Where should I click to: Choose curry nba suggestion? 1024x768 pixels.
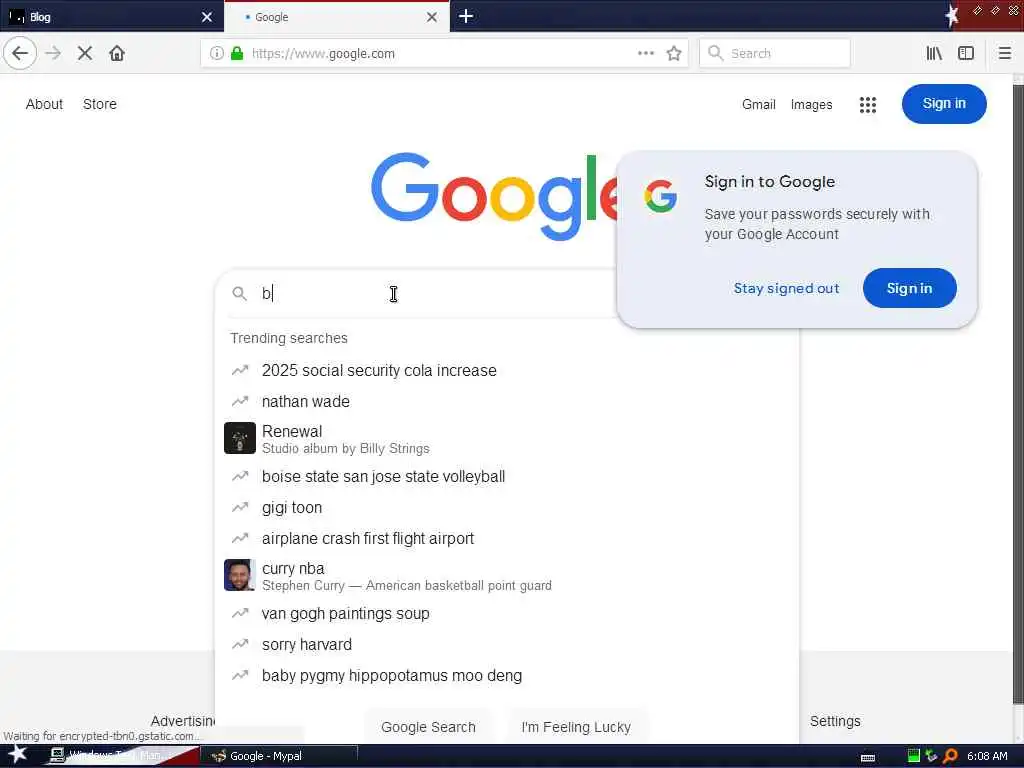point(506,576)
